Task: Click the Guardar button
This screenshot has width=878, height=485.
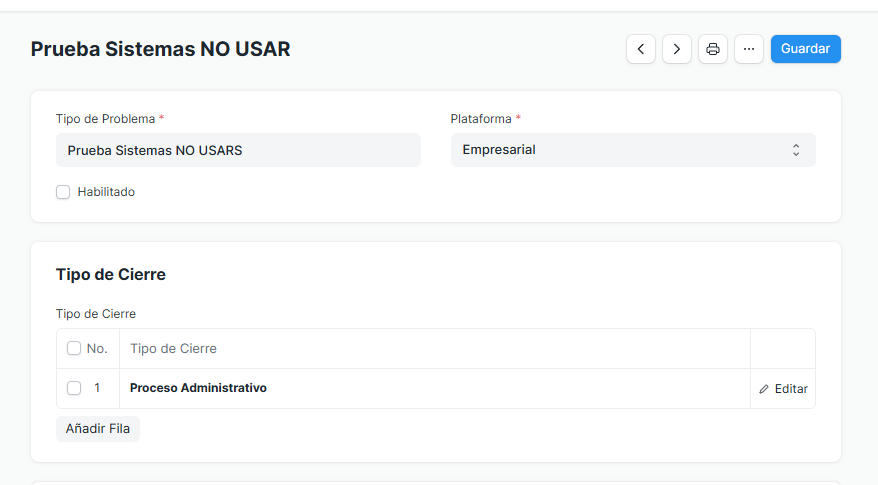Action: (805, 49)
